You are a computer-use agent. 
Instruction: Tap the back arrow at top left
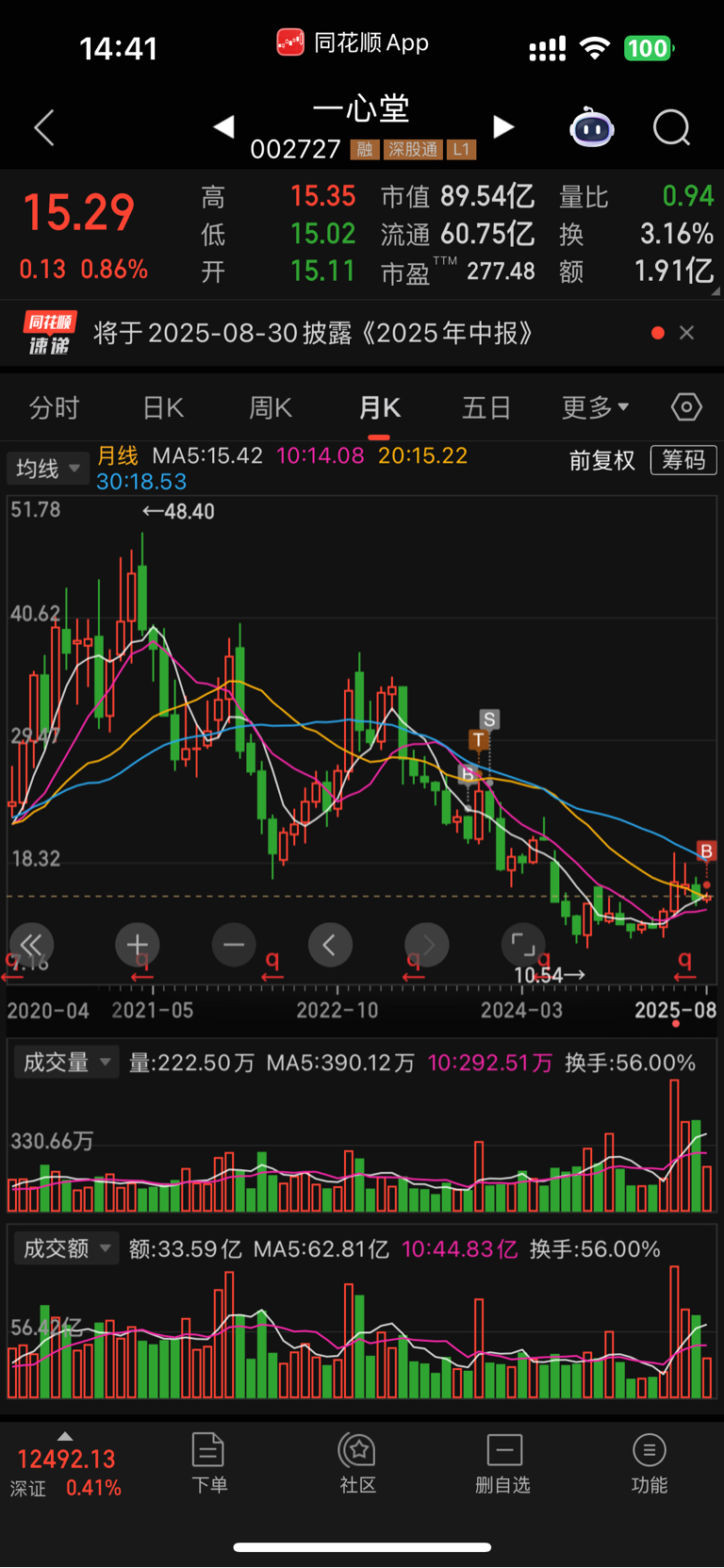(x=44, y=127)
